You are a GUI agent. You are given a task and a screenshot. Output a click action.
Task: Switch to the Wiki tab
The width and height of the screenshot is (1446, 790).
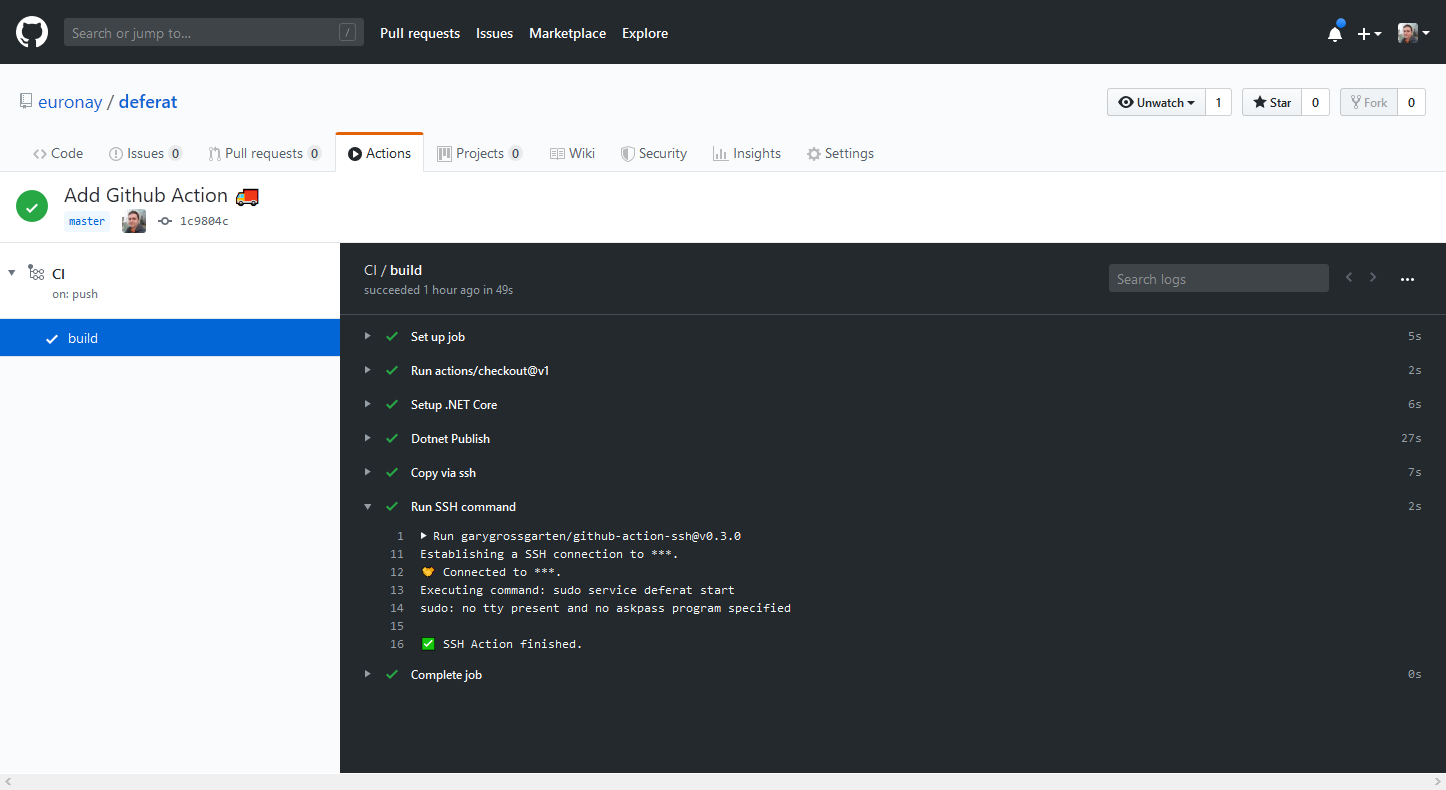[572, 153]
